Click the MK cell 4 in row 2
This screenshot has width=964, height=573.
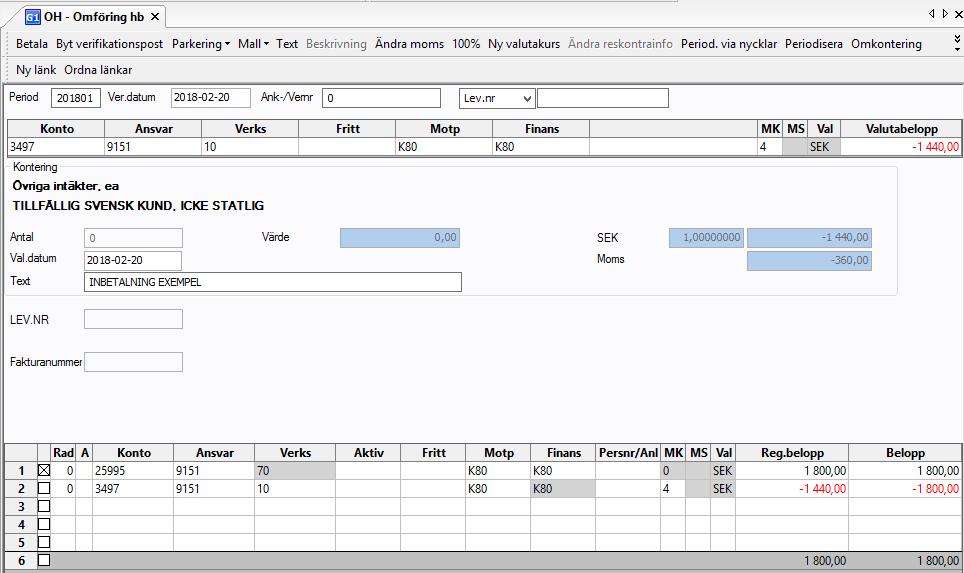tap(673, 489)
